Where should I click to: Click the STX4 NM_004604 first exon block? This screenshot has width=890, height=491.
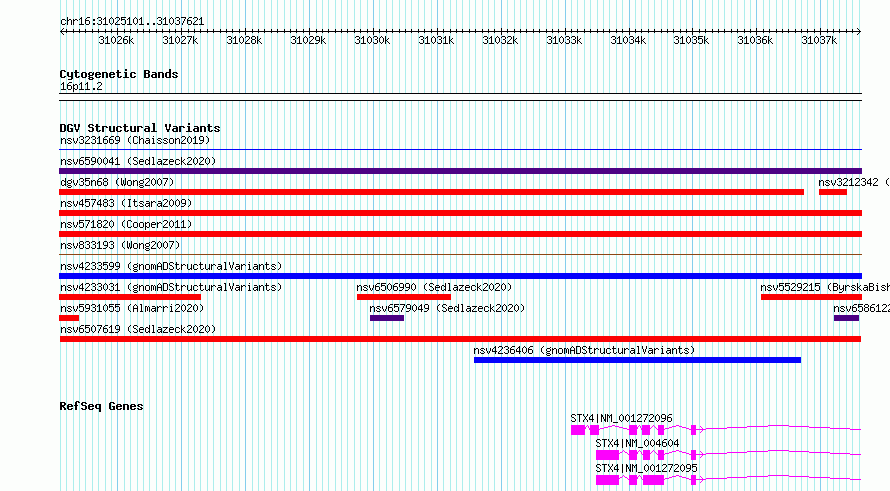(607, 455)
